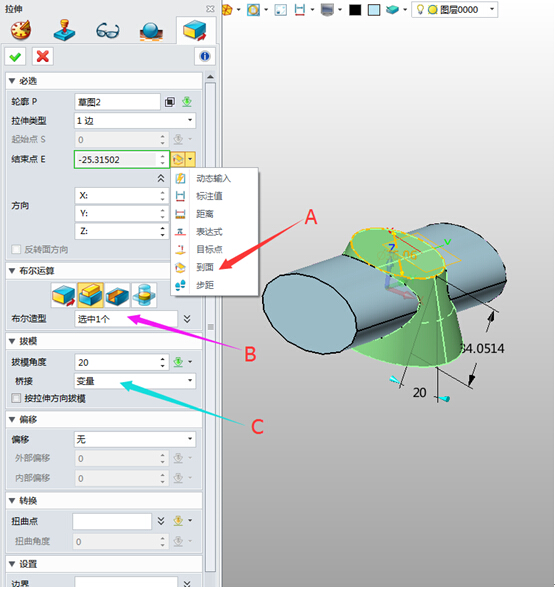Click the black color swatch in toolbar
Image resolution: width=555 pixels, height=589 pixels.
tap(355, 10)
